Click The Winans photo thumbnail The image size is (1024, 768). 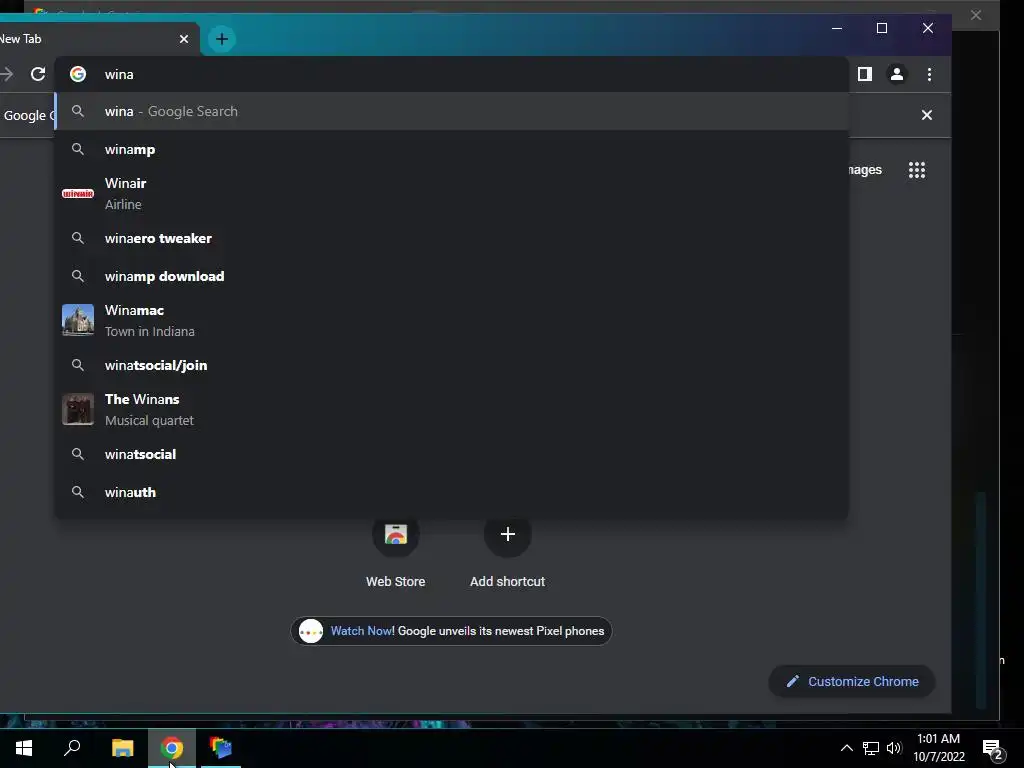(x=78, y=409)
